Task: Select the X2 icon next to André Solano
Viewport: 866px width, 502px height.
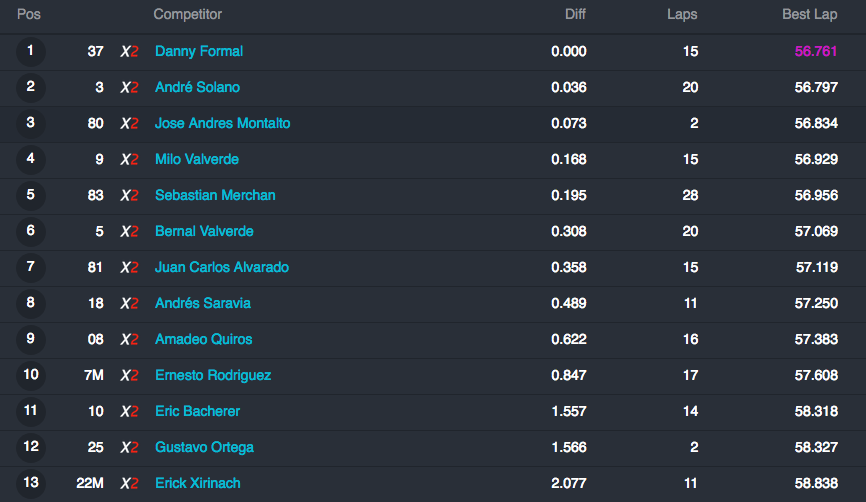Action: pyautogui.click(x=129, y=87)
